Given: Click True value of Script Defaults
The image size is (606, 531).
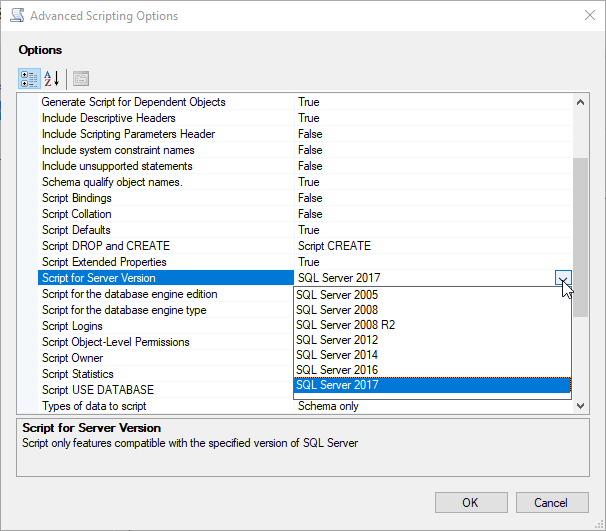Looking at the screenshot, I should click(x=433, y=230).
